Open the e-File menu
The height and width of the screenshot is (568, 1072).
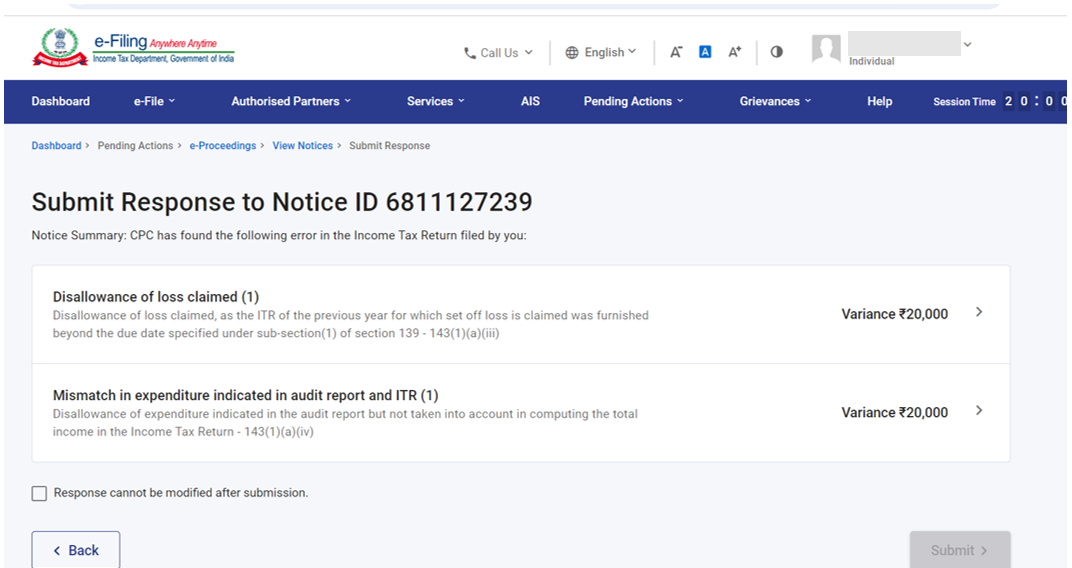pos(154,101)
